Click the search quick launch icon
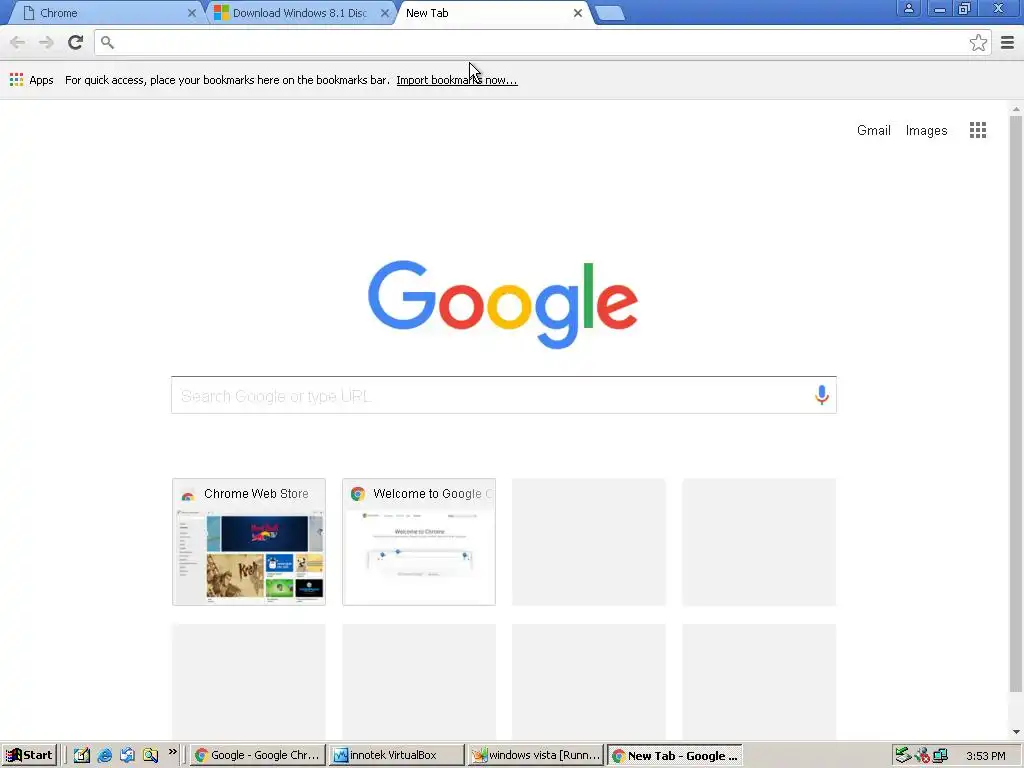 click(x=151, y=756)
